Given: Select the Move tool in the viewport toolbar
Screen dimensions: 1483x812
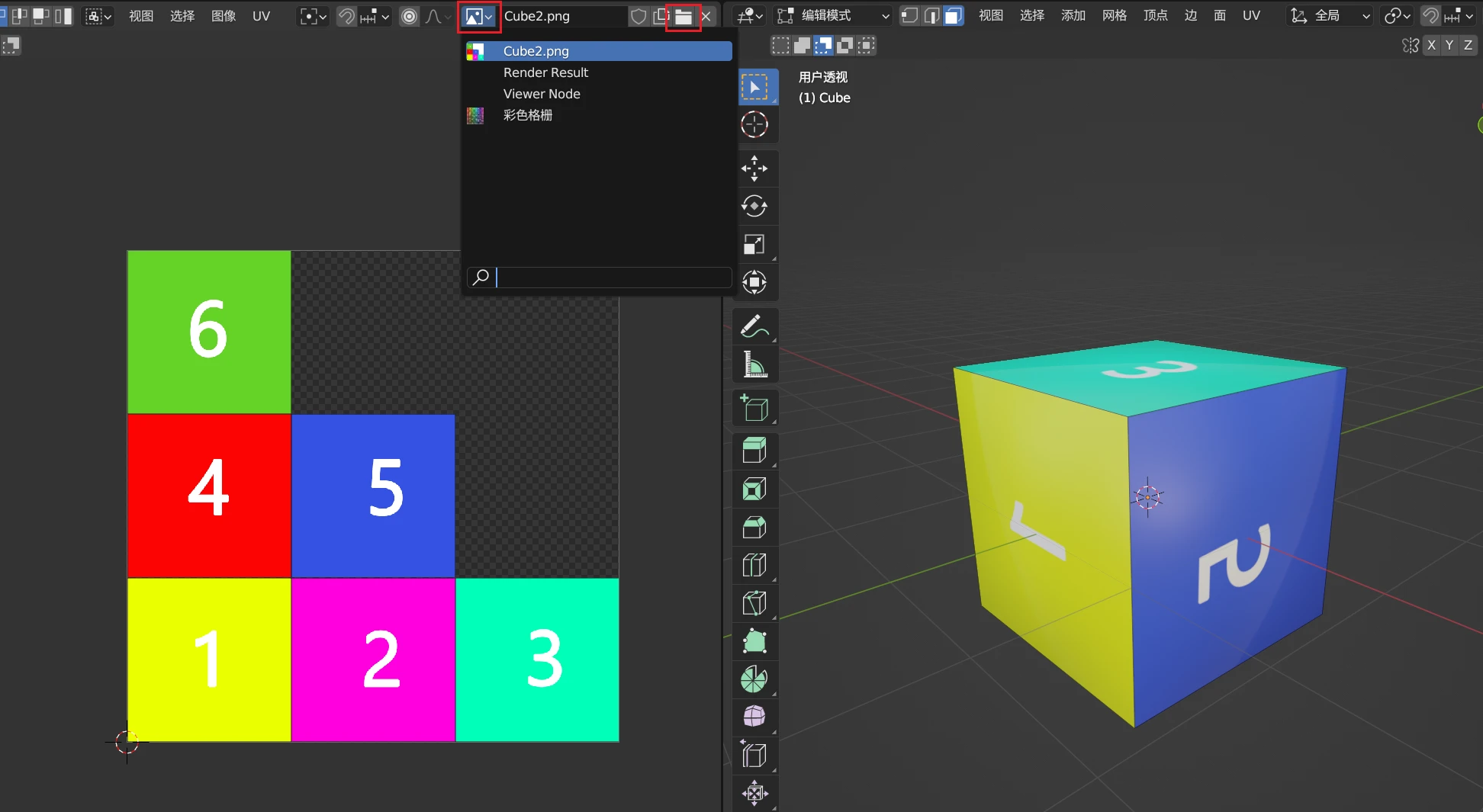Looking at the screenshot, I should click(x=755, y=168).
